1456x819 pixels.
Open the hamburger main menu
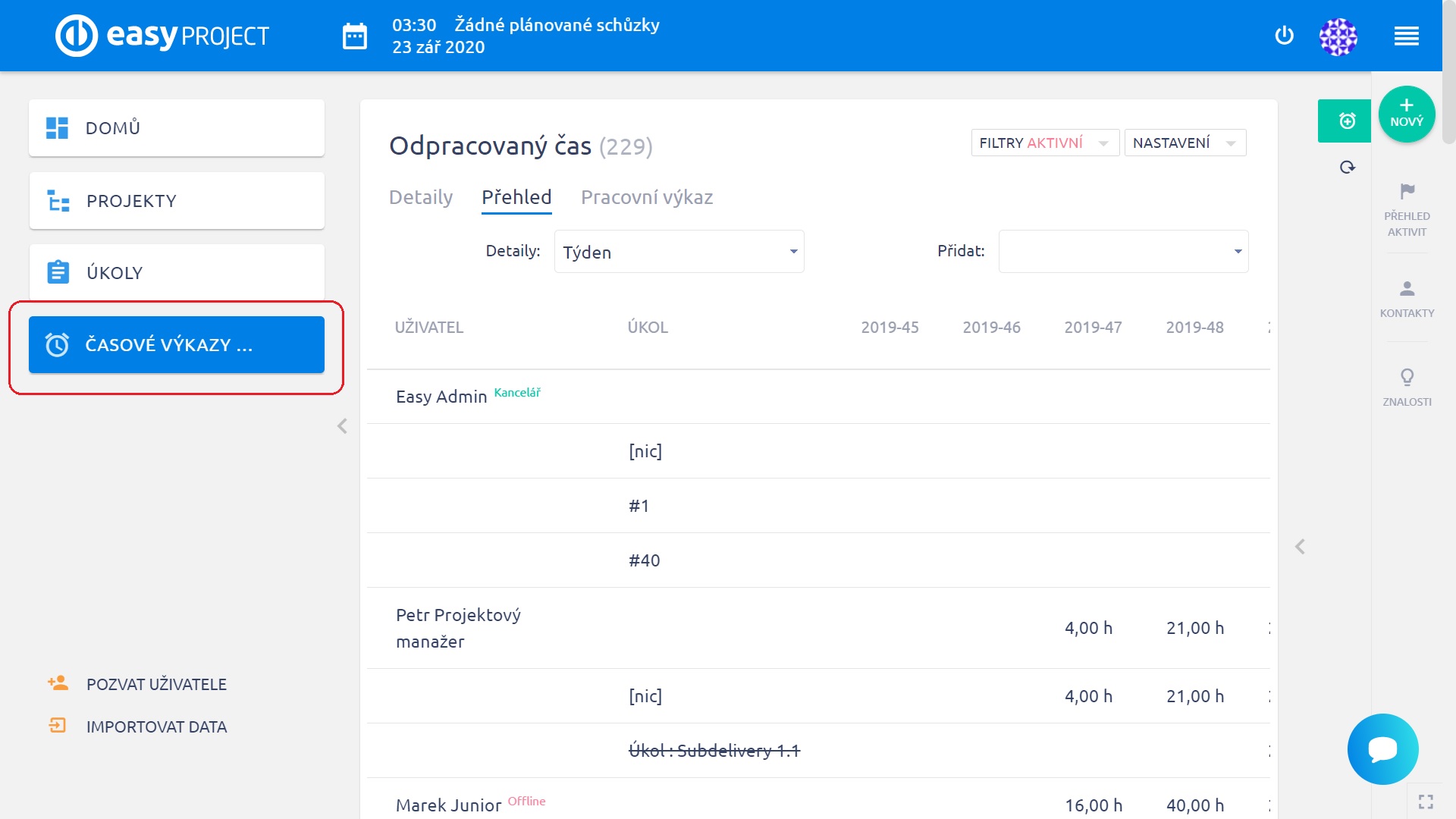pos(1406,36)
